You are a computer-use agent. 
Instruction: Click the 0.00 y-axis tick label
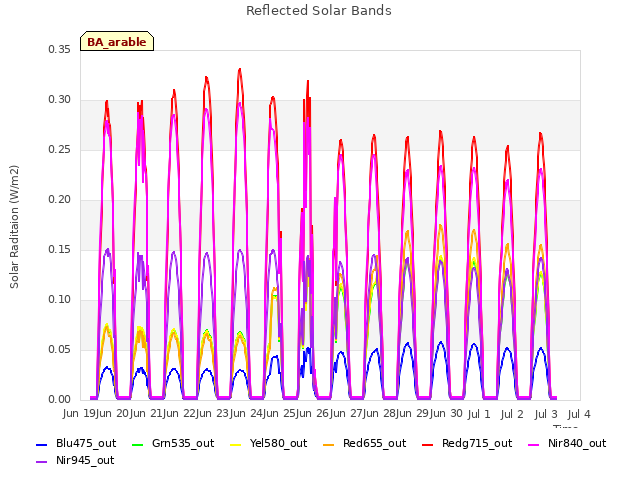tap(60, 400)
